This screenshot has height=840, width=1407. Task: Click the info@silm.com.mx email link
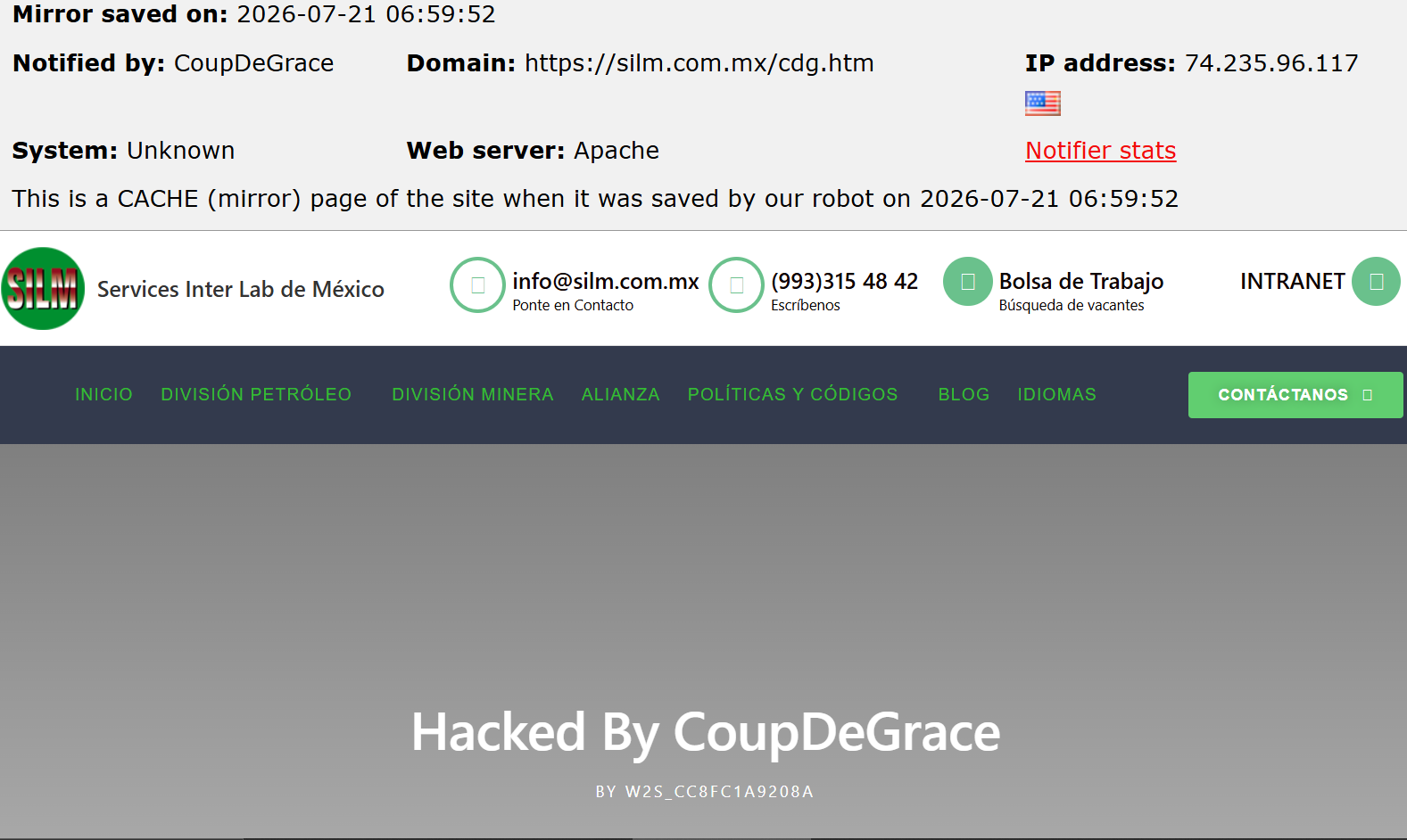point(605,282)
